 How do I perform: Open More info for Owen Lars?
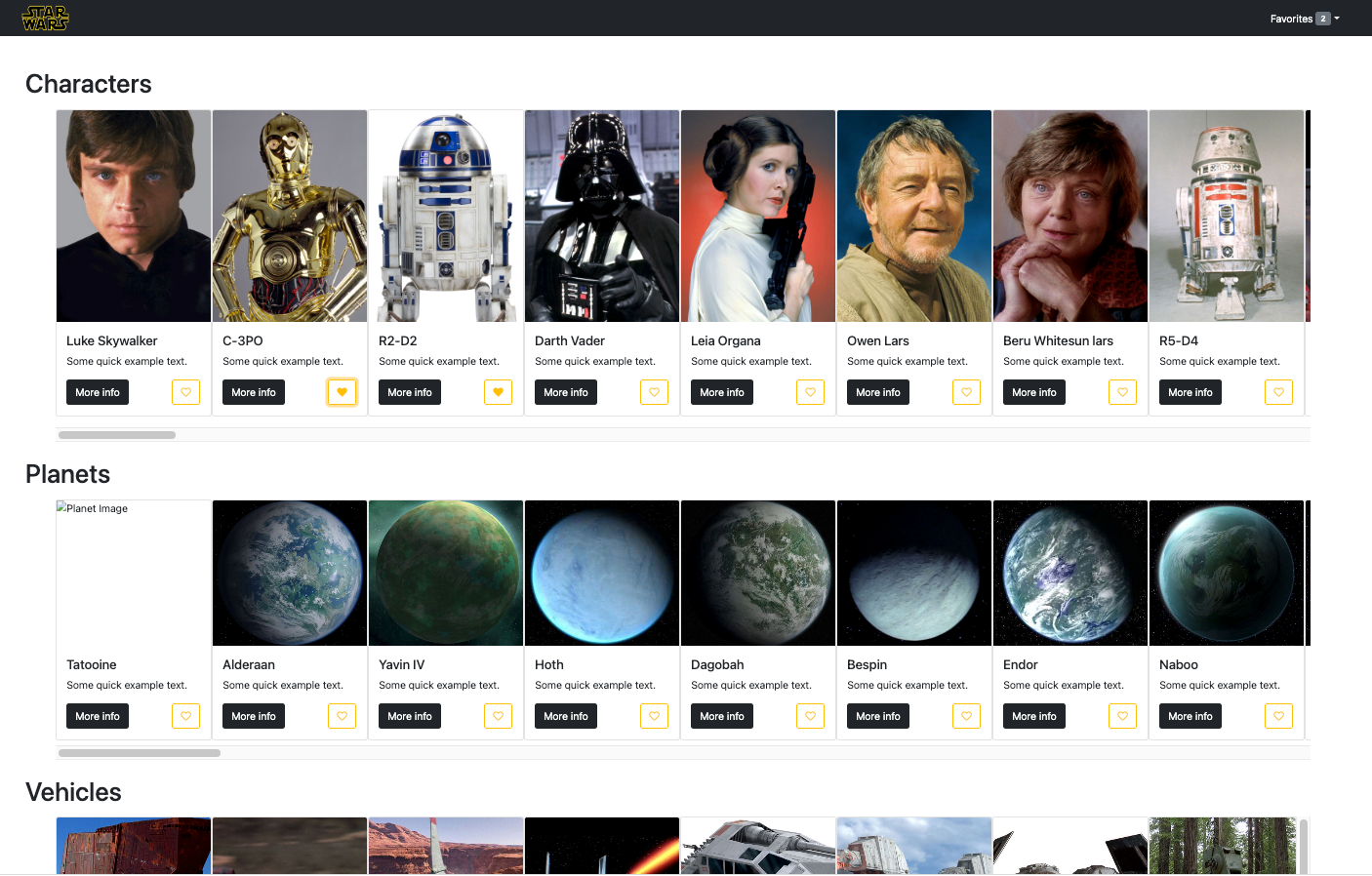878,392
